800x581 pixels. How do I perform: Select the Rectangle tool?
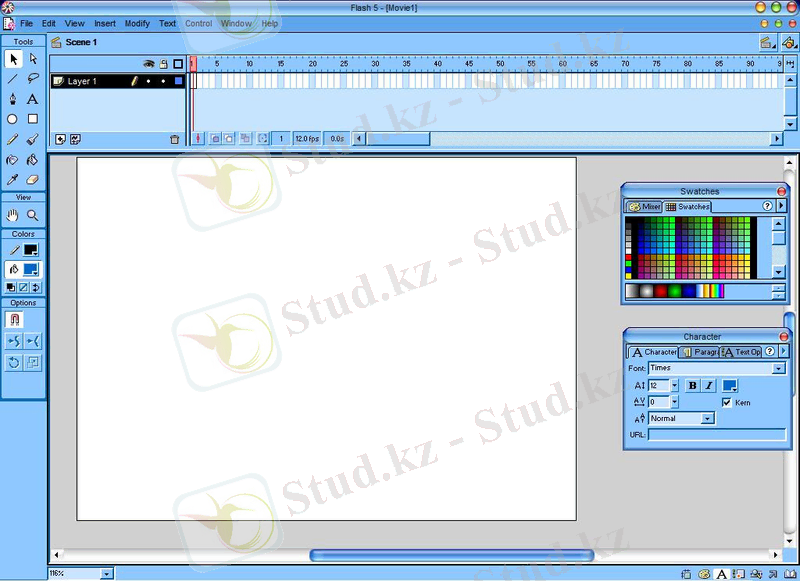pyautogui.click(x=33, y=119)
